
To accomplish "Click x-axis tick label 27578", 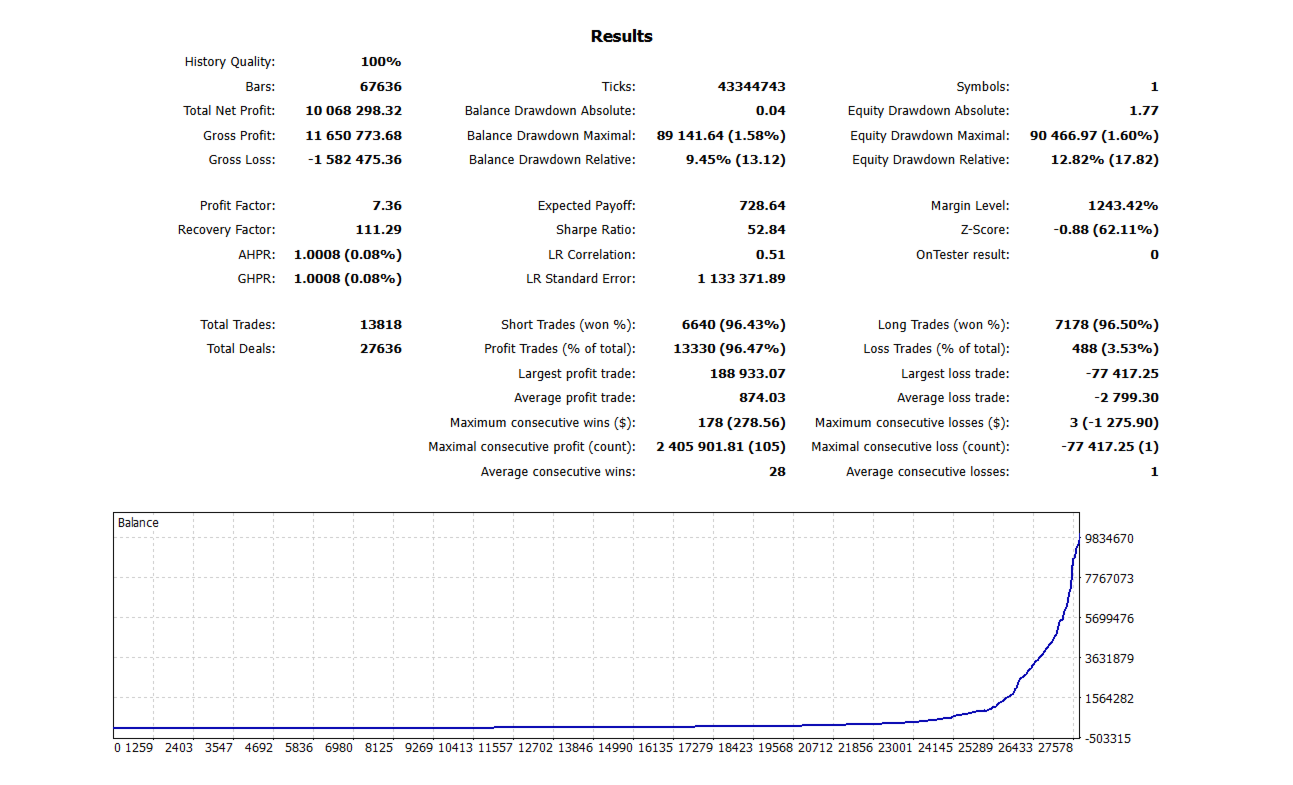I will pyautogui.click(x=1057, y=747).
